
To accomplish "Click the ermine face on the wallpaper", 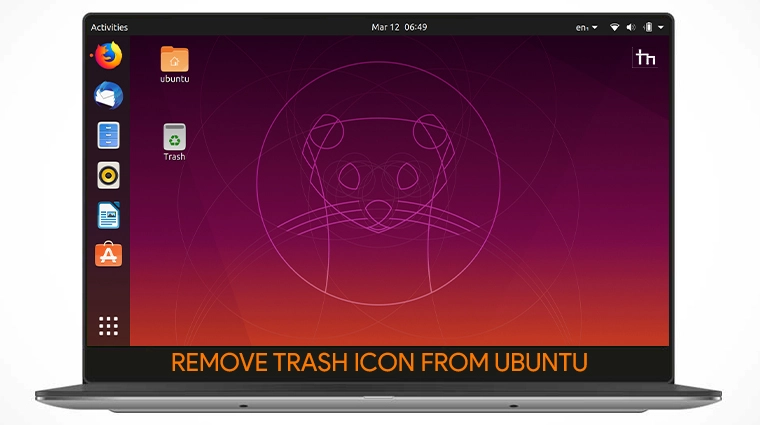I will 376,180.
